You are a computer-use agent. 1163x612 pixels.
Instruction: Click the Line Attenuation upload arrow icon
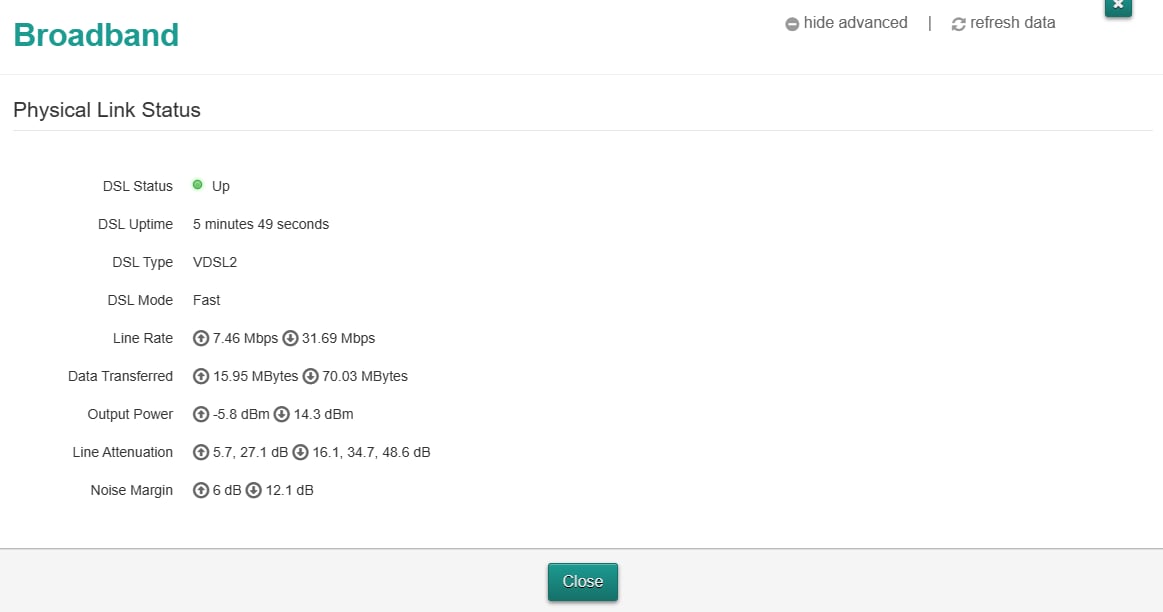[x=201, y=452]
